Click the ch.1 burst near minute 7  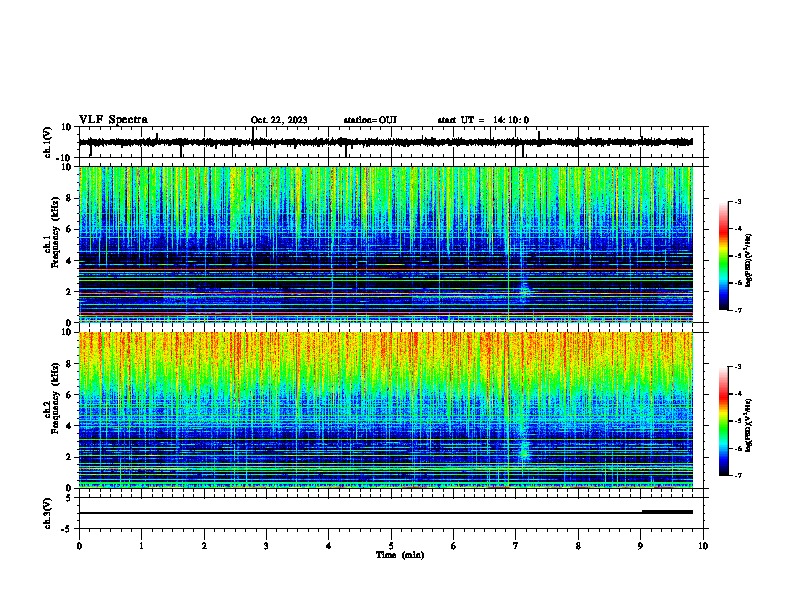pyautogui.click(x=525, y=290)
